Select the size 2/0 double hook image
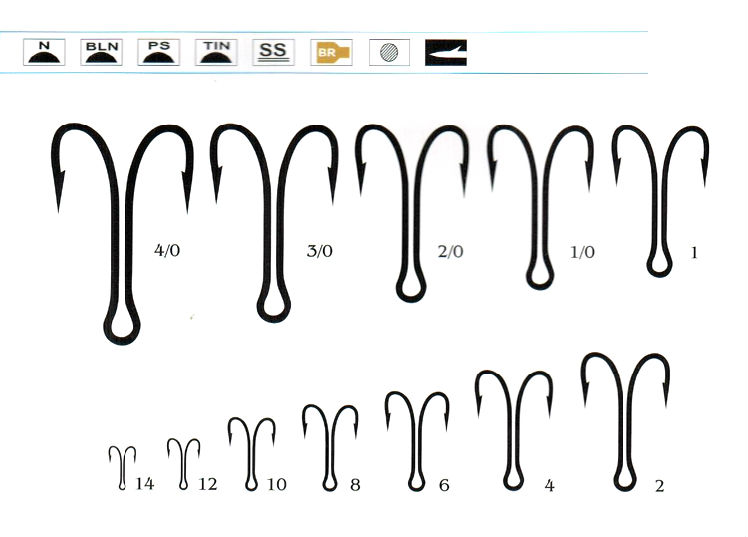 point(411,213)
